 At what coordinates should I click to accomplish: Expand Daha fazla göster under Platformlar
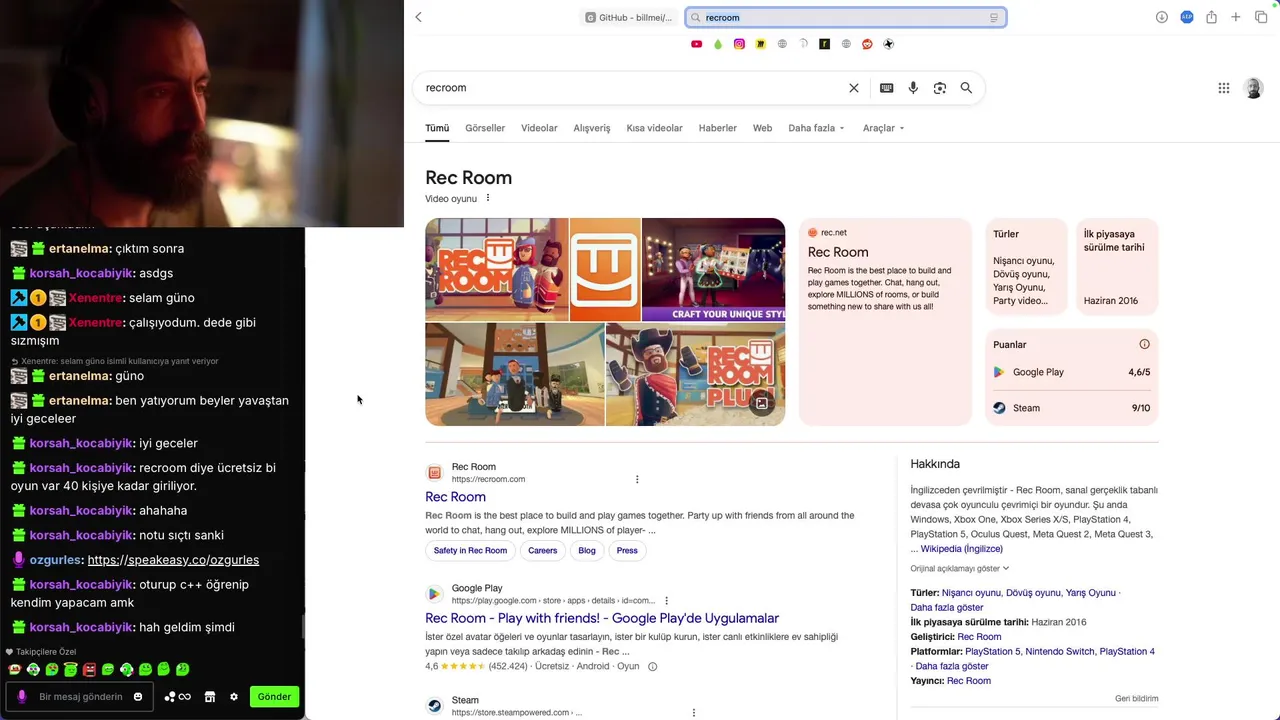point(952,666)
